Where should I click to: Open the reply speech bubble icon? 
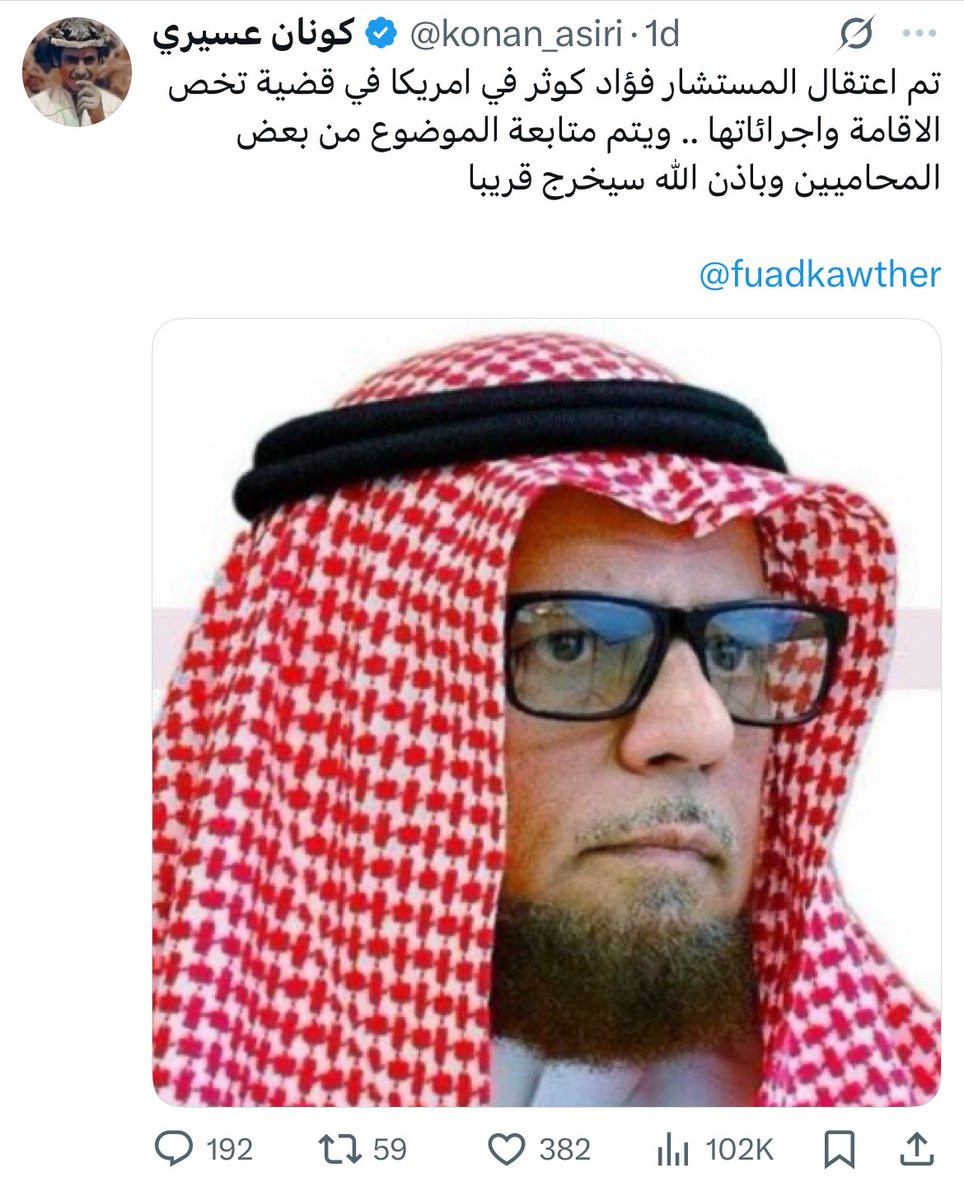(176, 1150)
